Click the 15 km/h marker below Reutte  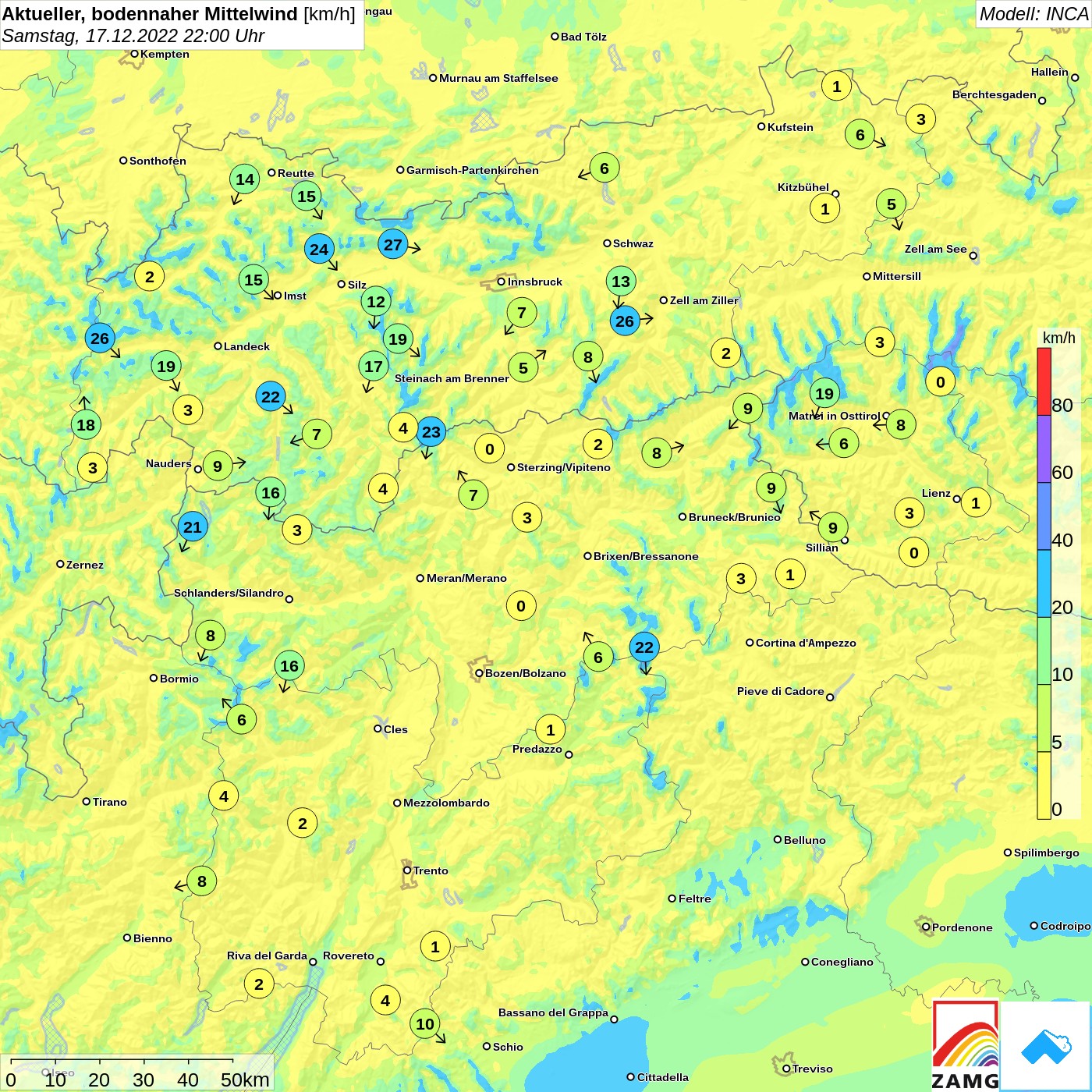pos(307,197)
